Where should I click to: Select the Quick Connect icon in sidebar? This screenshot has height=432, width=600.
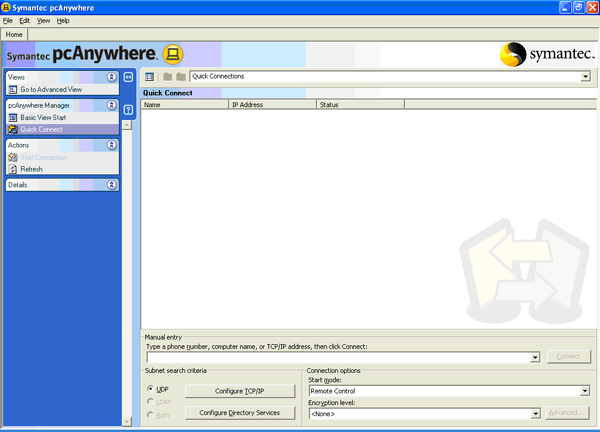(13, 129)
